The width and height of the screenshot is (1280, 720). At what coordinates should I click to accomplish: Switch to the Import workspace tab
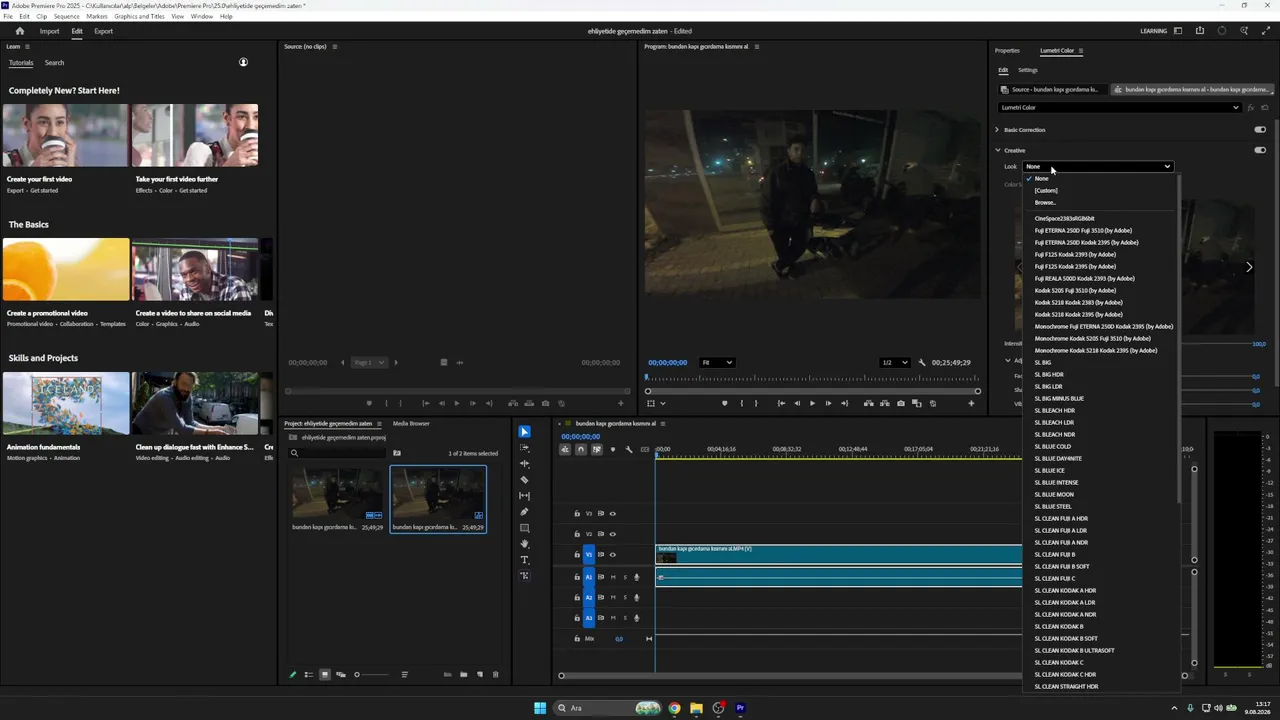click(49, 31)
